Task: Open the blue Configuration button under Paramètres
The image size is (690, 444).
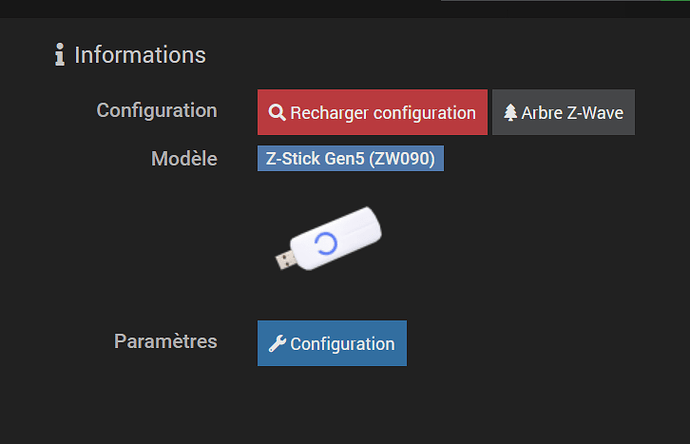Action: pos(332,343)
